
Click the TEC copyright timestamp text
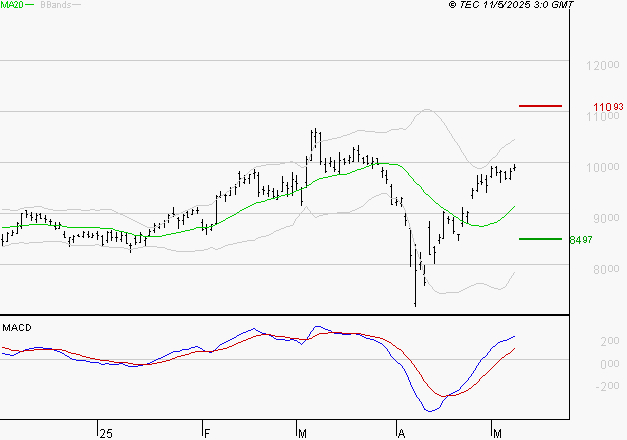[511, 5]
